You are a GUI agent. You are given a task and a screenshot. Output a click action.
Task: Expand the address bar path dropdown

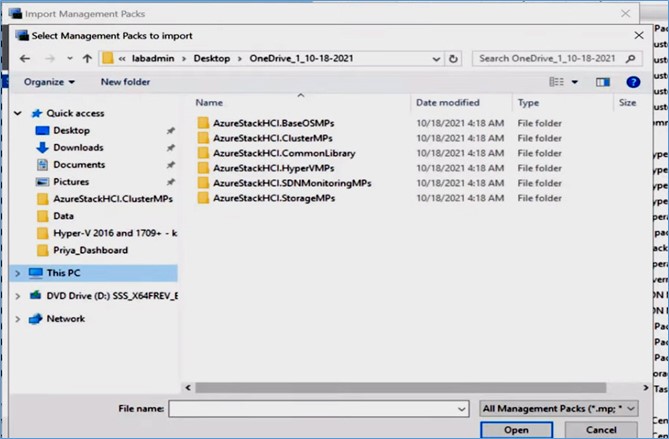(436, 59)
